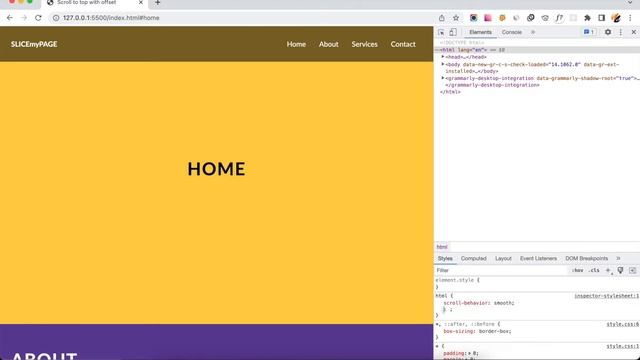Open Chrome three-dot menu
The height and width of the screenshot is (360, 640).
coord(630,18)
